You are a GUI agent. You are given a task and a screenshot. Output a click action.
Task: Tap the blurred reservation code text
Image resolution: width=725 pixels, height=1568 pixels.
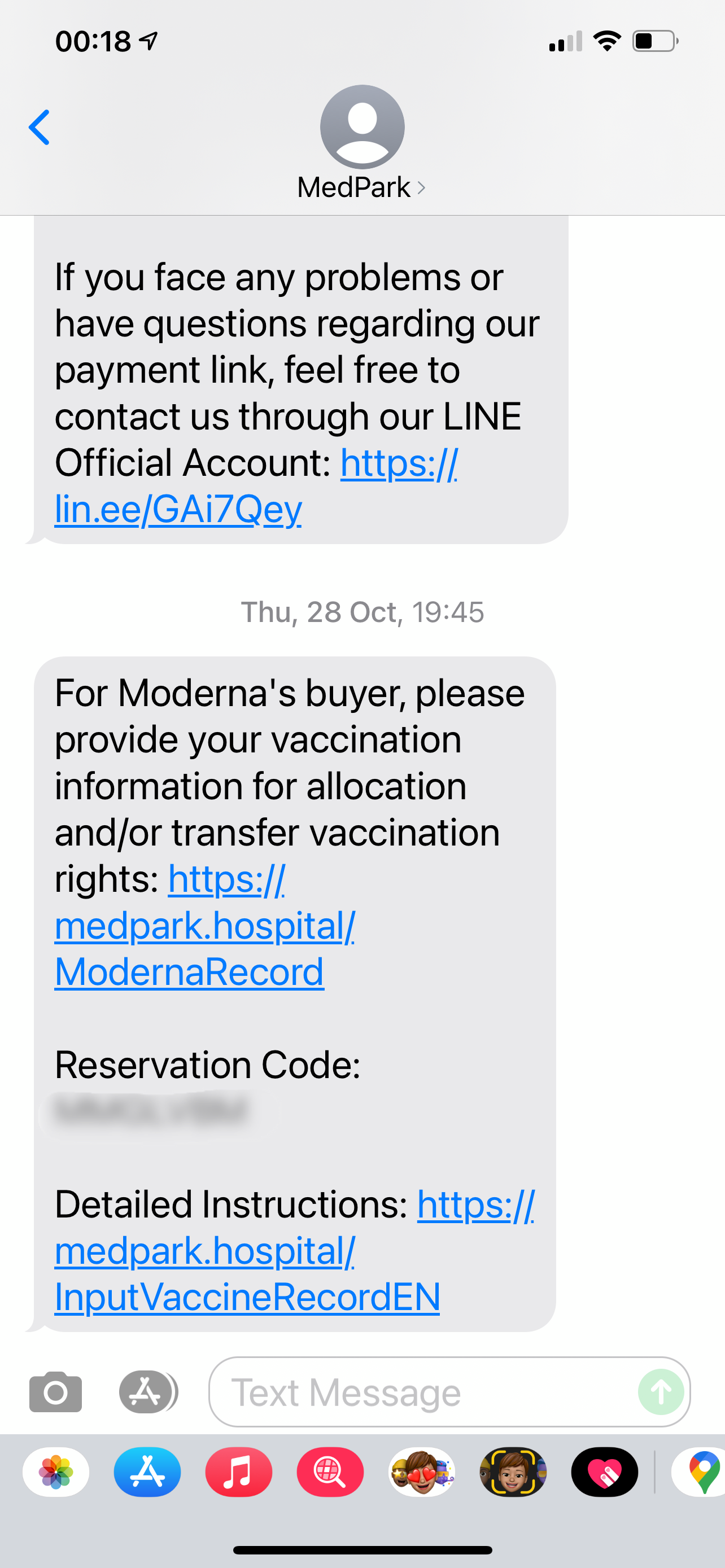tap(151, 1110)
